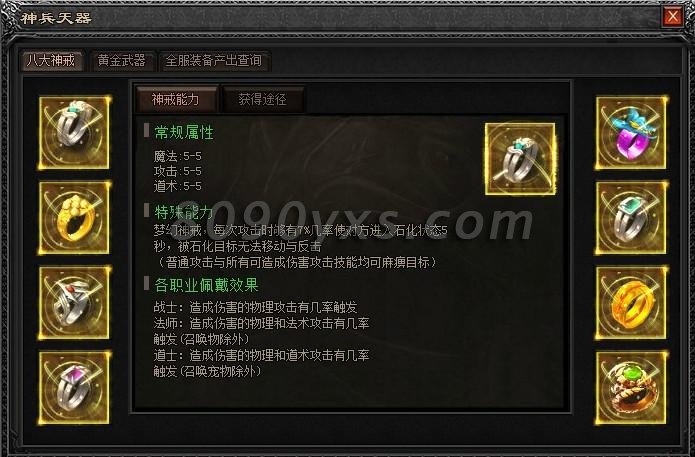Click the 各职业佩戴效果 section heading
The width and height of the screenshot is (695, 457).
(x=207, y=285)
